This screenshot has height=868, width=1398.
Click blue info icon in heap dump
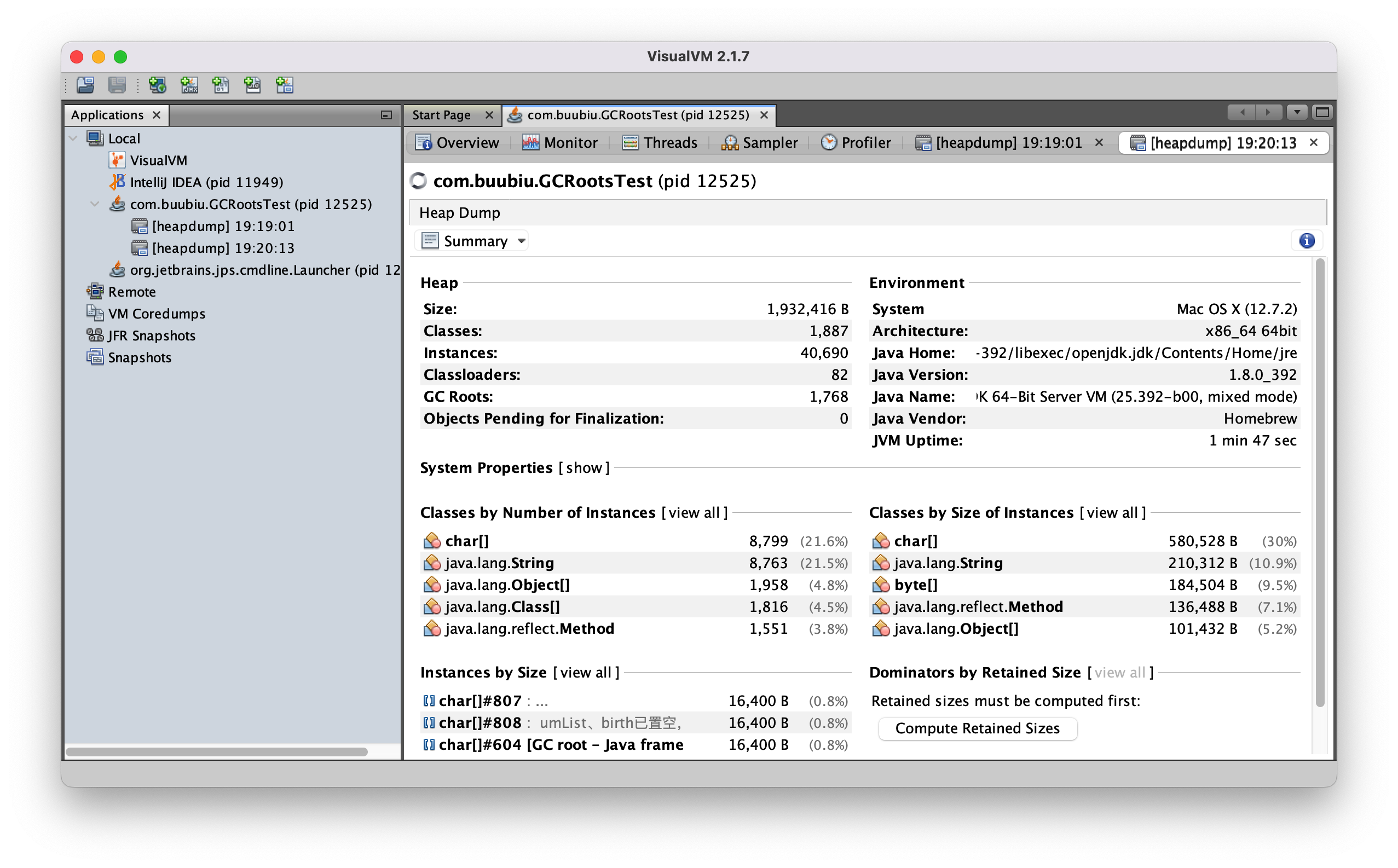1307,241
